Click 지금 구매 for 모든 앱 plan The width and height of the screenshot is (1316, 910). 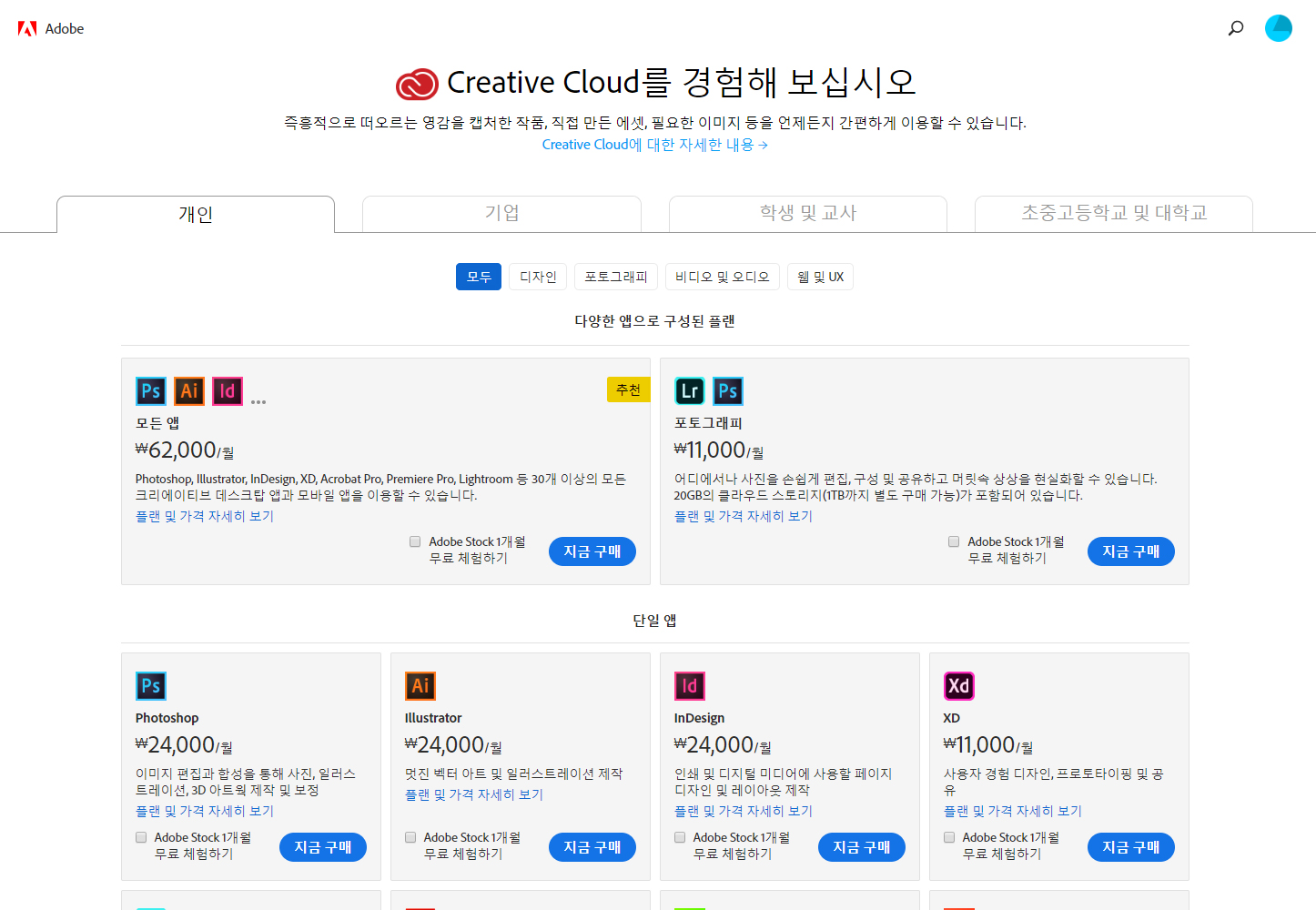click(592, 551)
